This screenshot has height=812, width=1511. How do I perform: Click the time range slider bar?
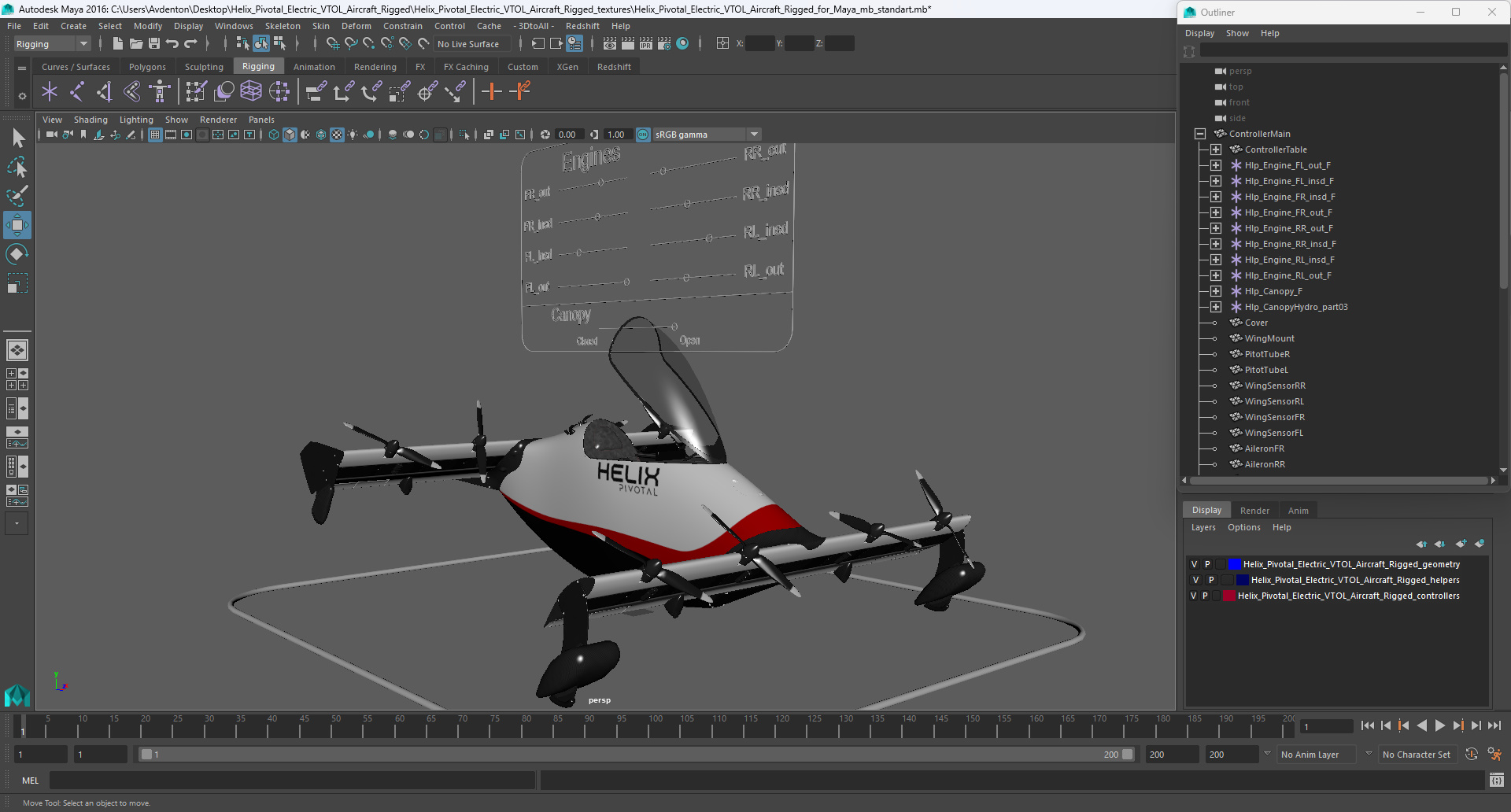coord(637,754)
